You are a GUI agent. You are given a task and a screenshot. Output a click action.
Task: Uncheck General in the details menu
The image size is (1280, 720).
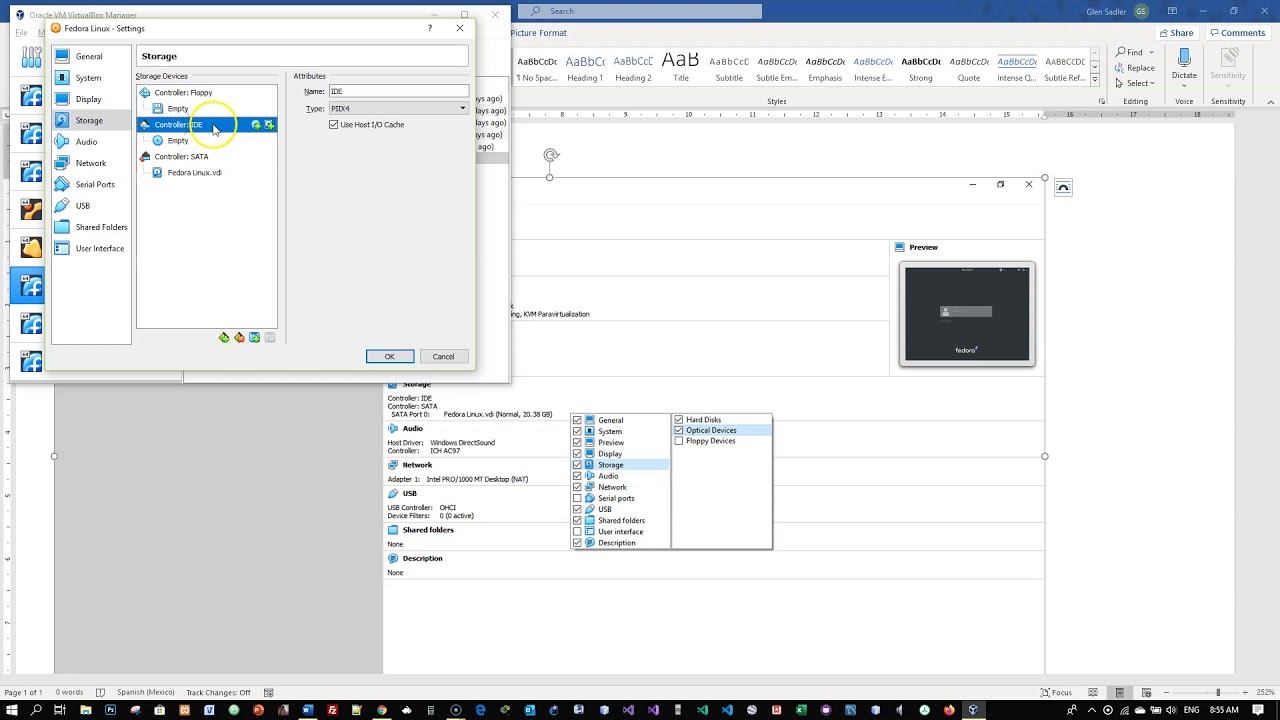[x=577, y=420]
